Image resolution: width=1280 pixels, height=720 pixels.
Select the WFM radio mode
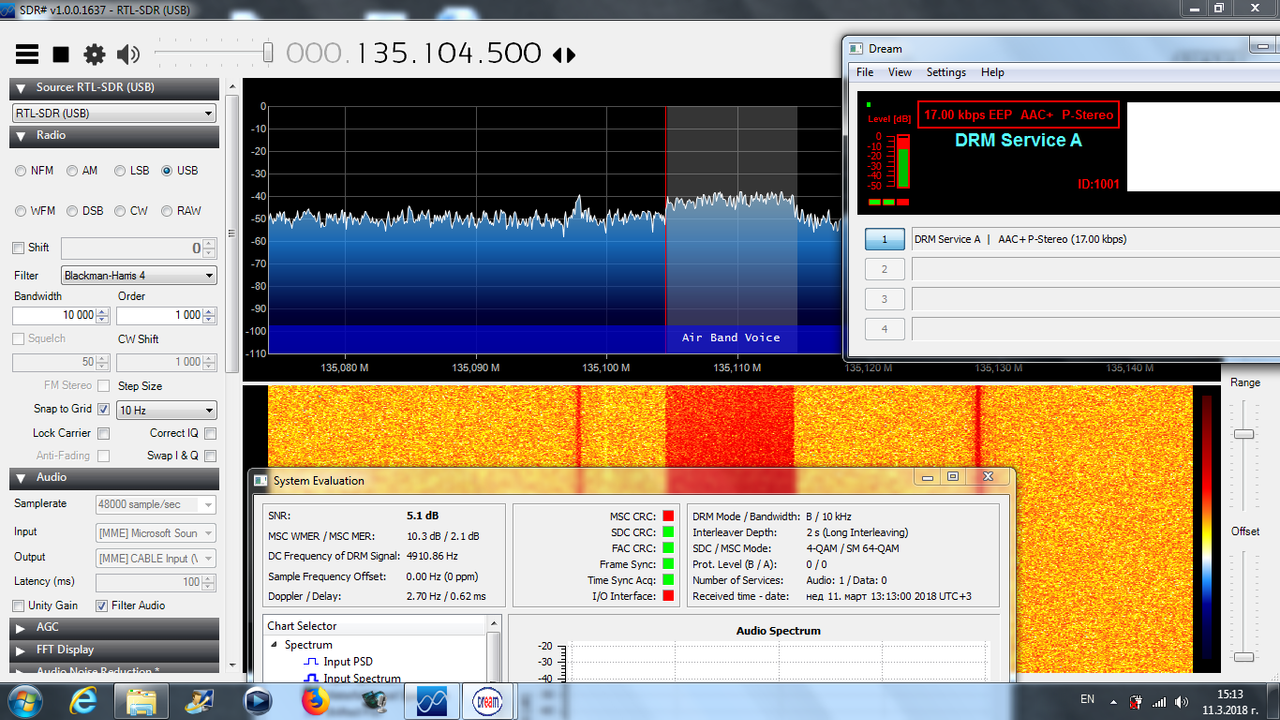[x=21, y=211]
